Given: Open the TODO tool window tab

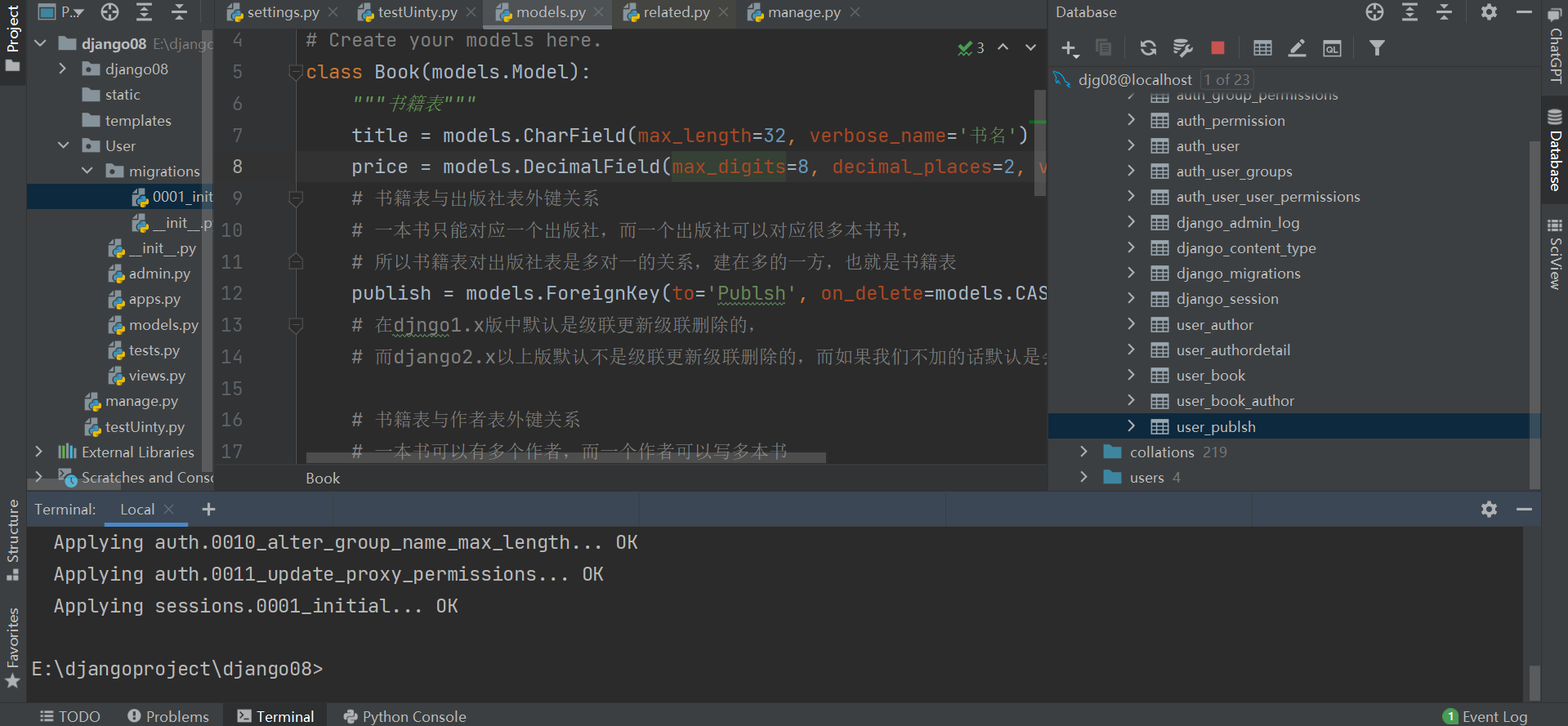Looking at the screenshot, I should (70, 716).
